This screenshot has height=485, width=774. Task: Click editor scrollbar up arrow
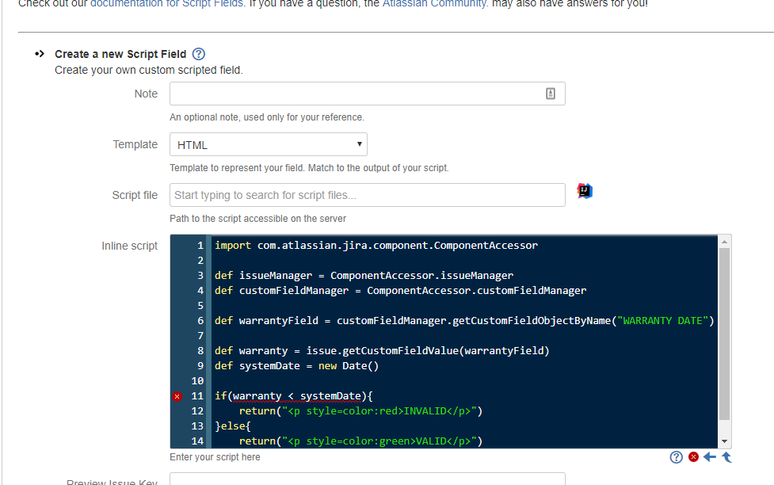[725, 242]
